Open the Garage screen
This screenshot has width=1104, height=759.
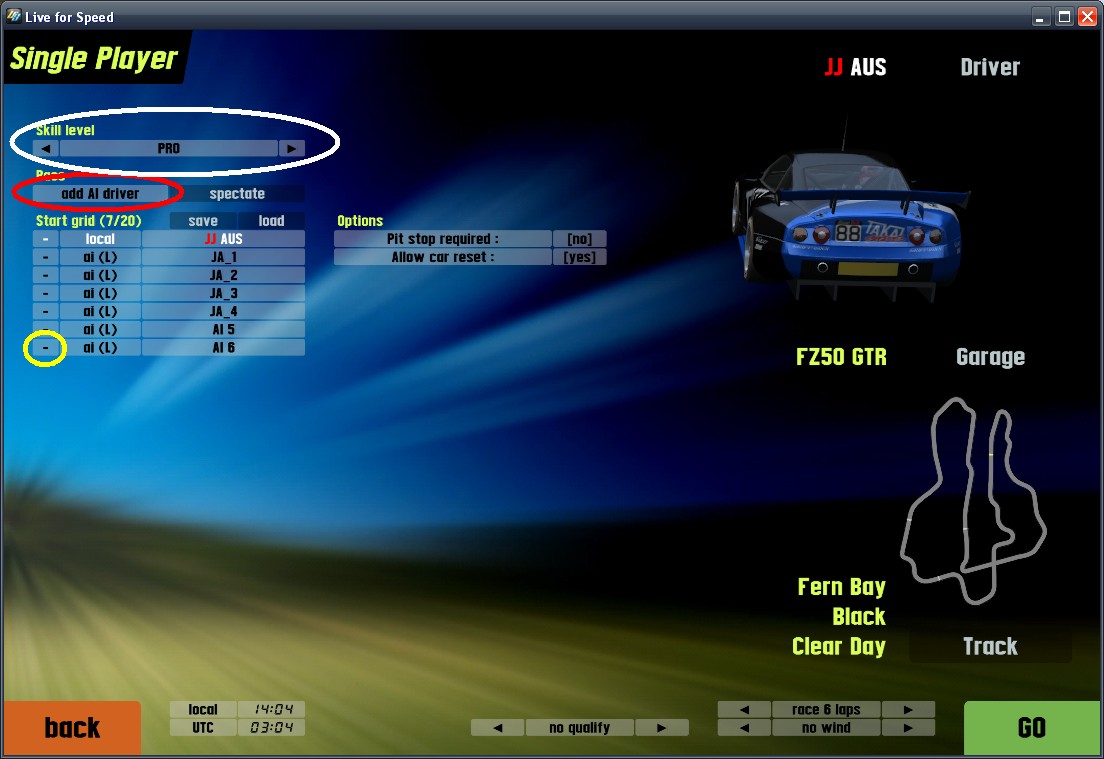(x=990, y=357)
